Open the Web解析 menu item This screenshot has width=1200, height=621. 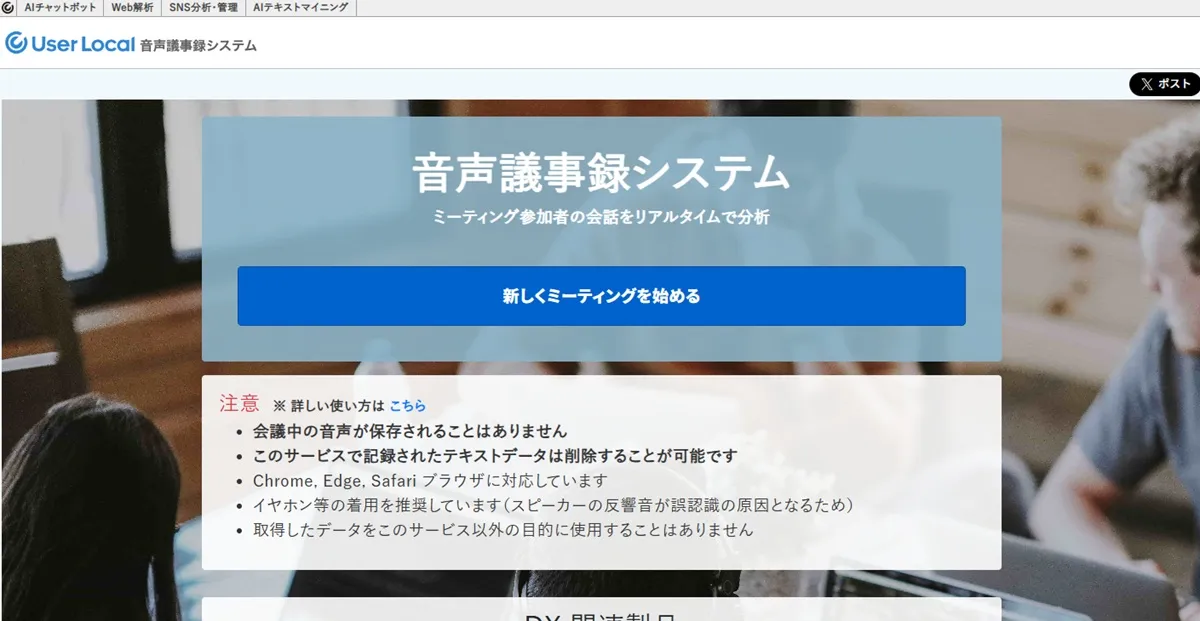132,7
